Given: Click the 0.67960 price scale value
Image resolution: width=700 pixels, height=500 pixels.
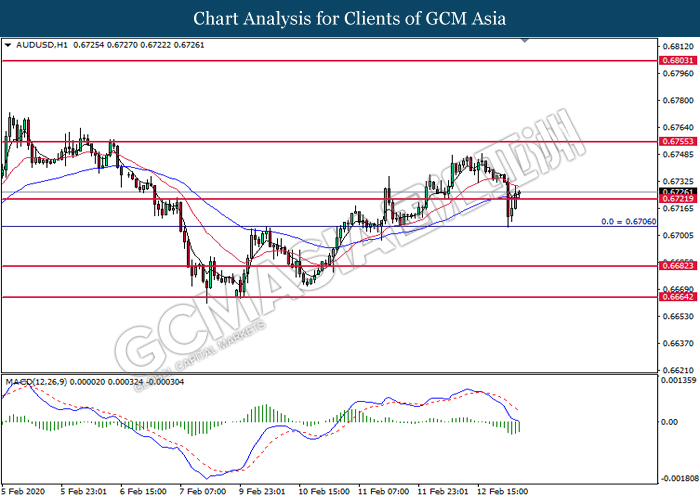Looking at the screenshot, I should tap(678, 73).
